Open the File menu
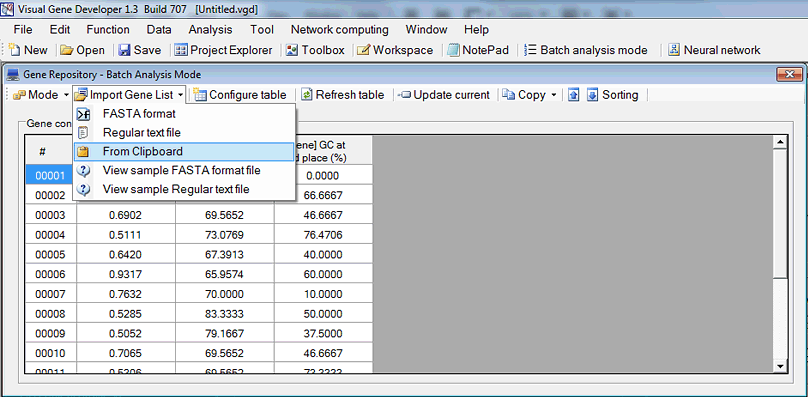This screenshot has width=808, height=397. (x=23, y=29)
